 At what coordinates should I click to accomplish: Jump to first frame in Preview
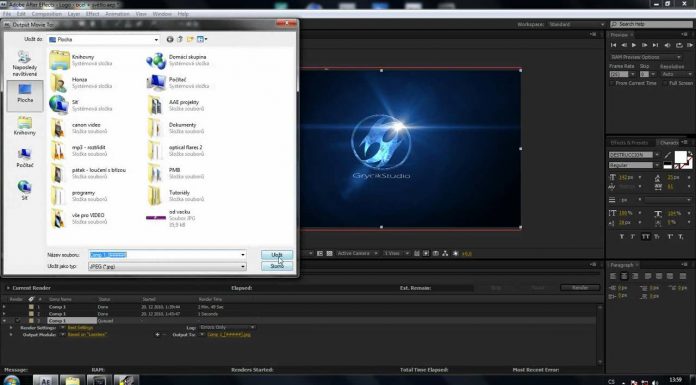tap(613, 45)
